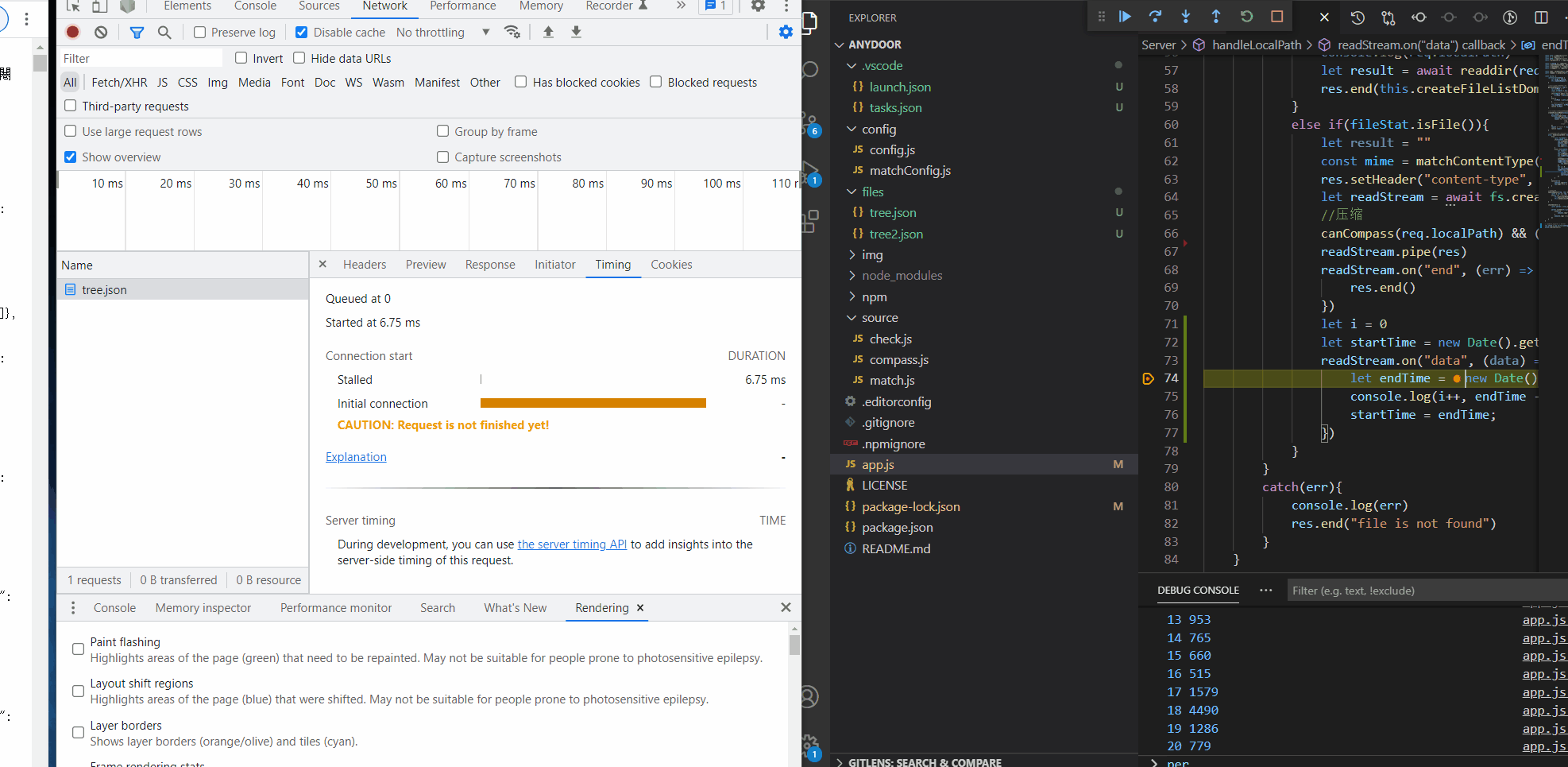
Task: Open network conditions wifi icon
Action: pyautogui.click(x=512, y=32)
